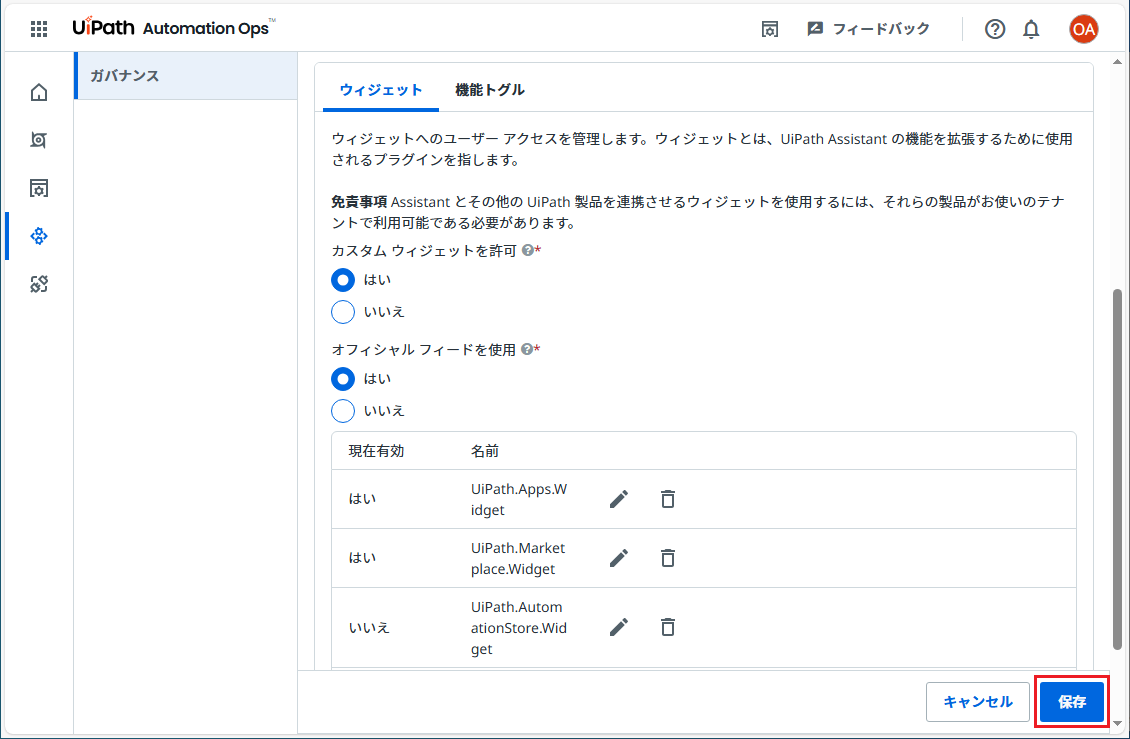The height and width of the screenshot is (739, 1130).
Task: Open the OA user avatar menu
Action: tap(1083, 29)
